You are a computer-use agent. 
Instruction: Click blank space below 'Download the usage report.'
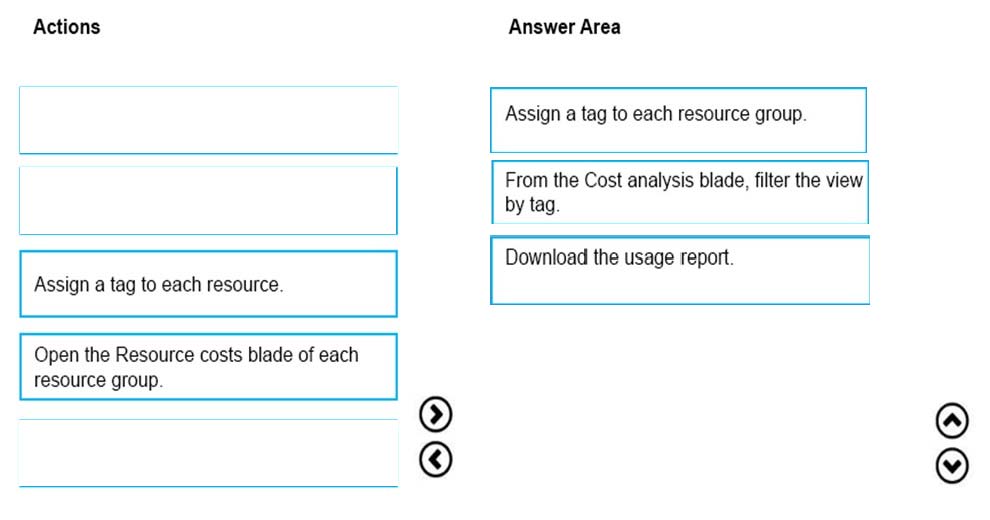[x=680, y=379]
